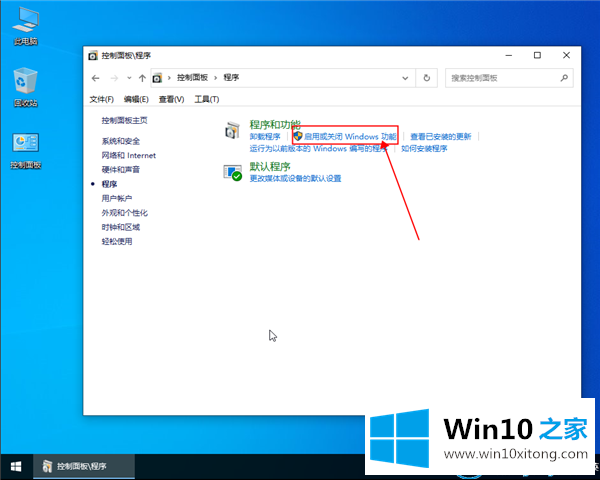600x480 pixels.
Task: Click the window title bar Control Panel icon
Action: [93, 56]
